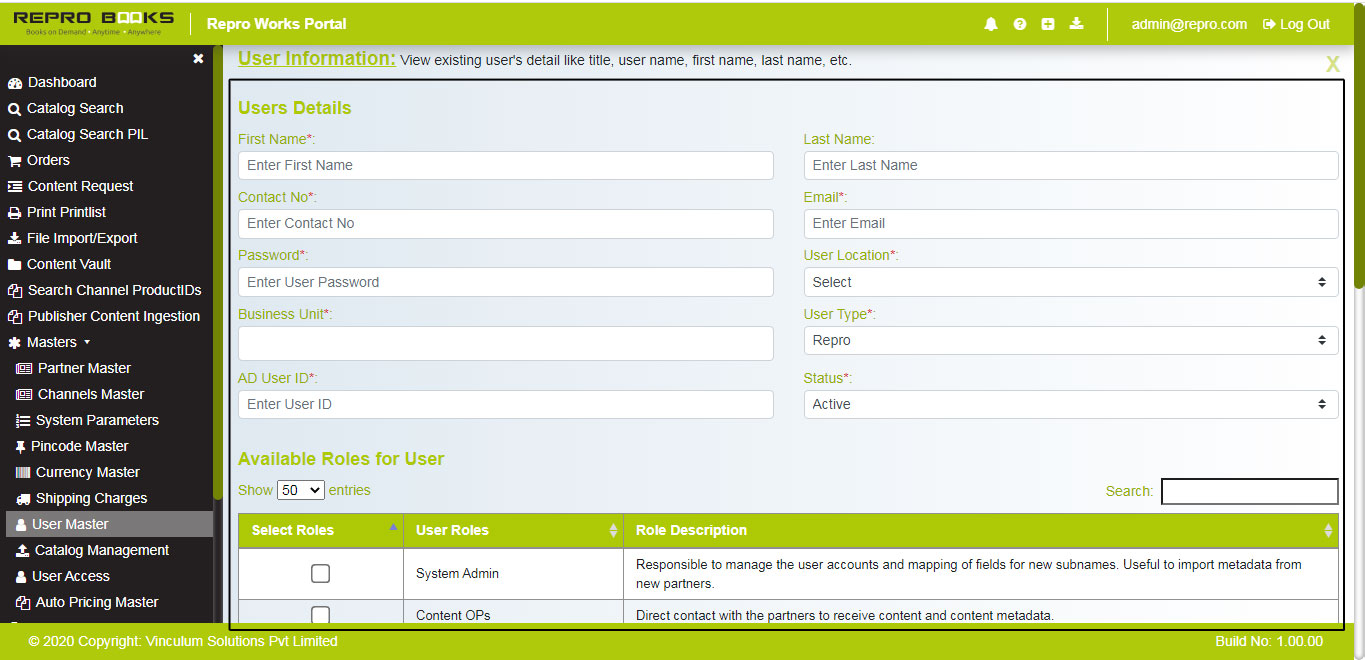
Task: Open the User Location dropdown
Action: click(1070, 282)
